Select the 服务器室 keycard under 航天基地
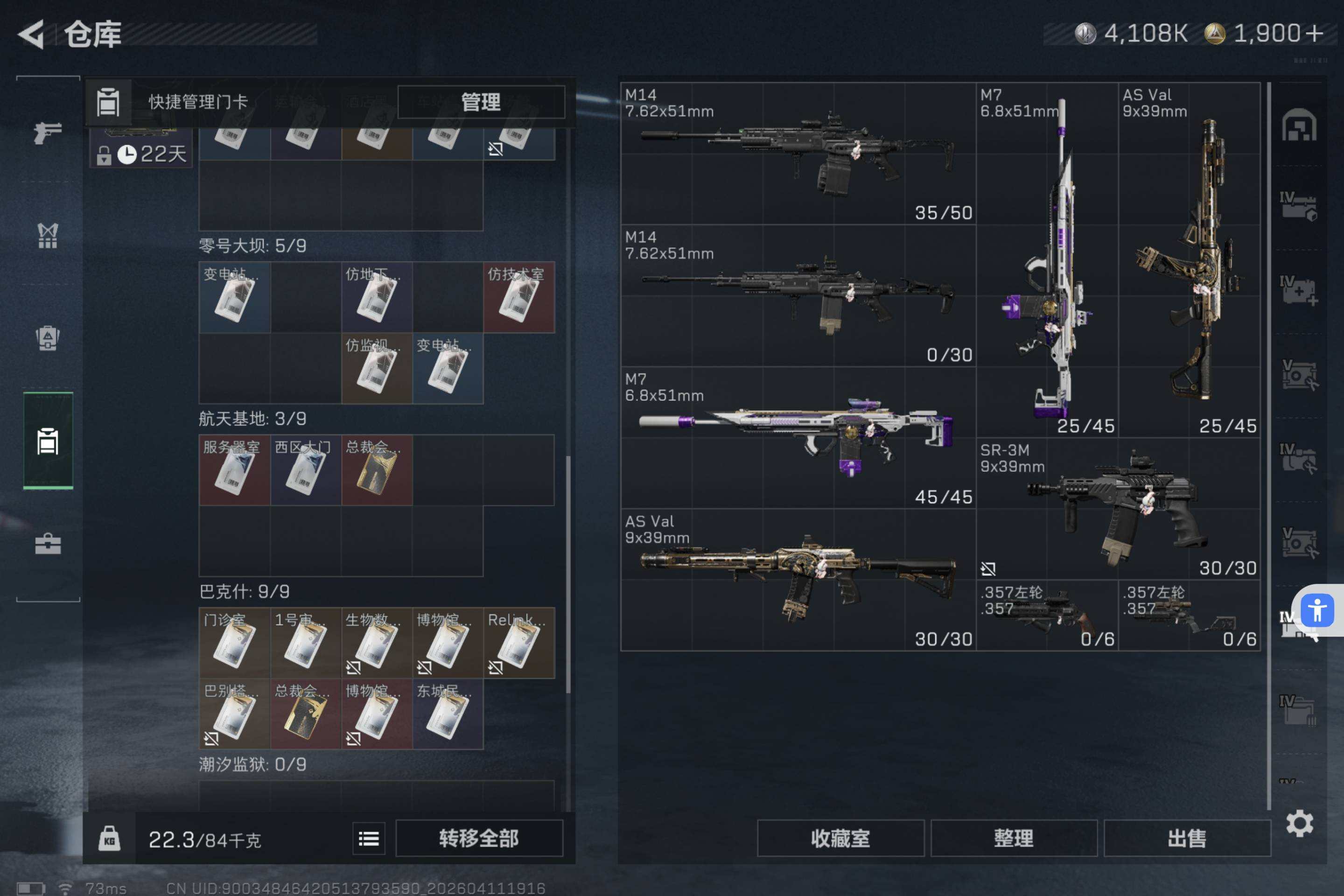The width and height of the screenshot is (1344, 896). [234, 470]
